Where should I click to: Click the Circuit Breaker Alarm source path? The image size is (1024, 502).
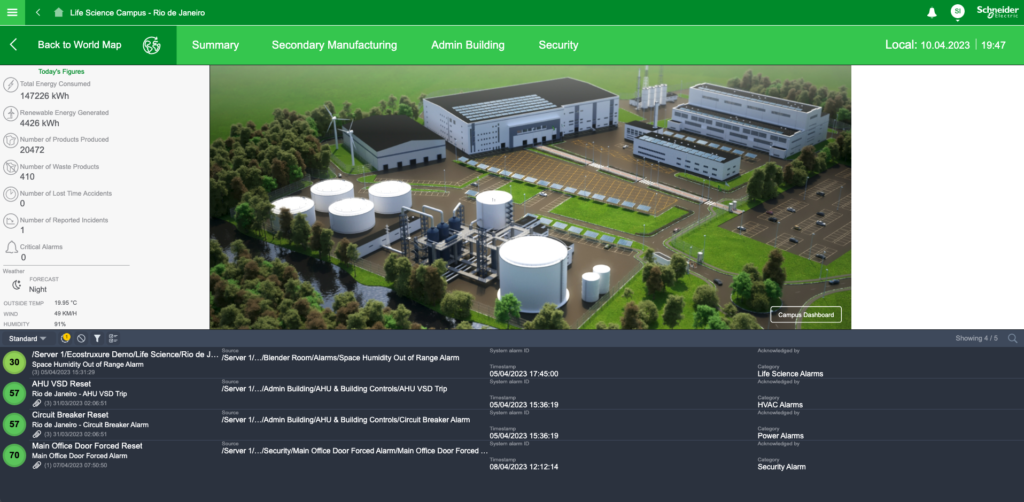tap(345, 420)
